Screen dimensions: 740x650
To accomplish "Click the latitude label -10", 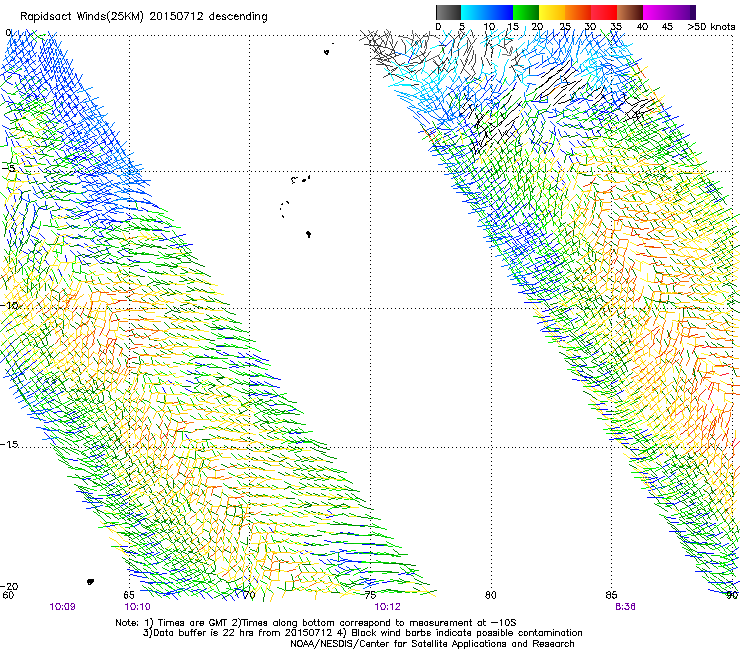I will 9,305.
